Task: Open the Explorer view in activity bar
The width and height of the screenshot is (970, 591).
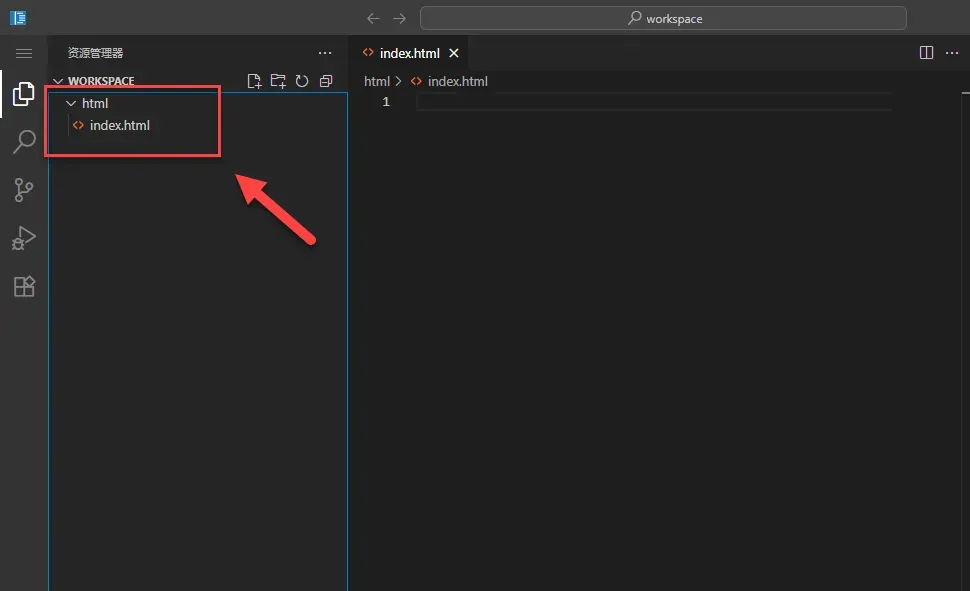Action: 23,95
